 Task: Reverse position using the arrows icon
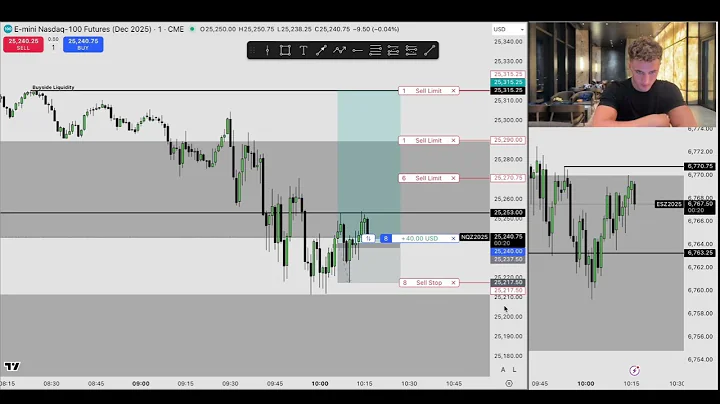(x=368, y=238)
